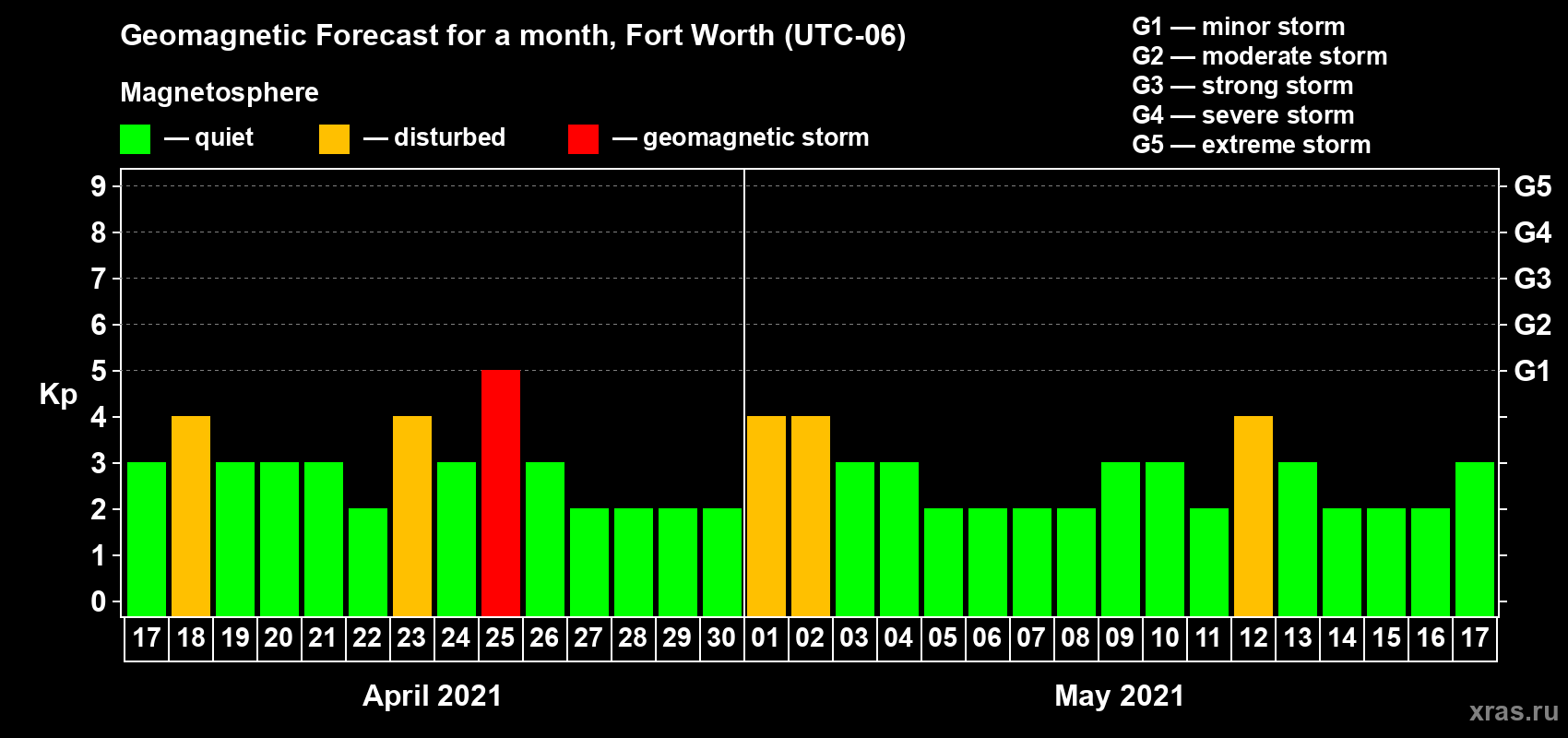Click the Kp value 9 on axis
This screenshot has height=738, width=1568.
click(99, 186)
